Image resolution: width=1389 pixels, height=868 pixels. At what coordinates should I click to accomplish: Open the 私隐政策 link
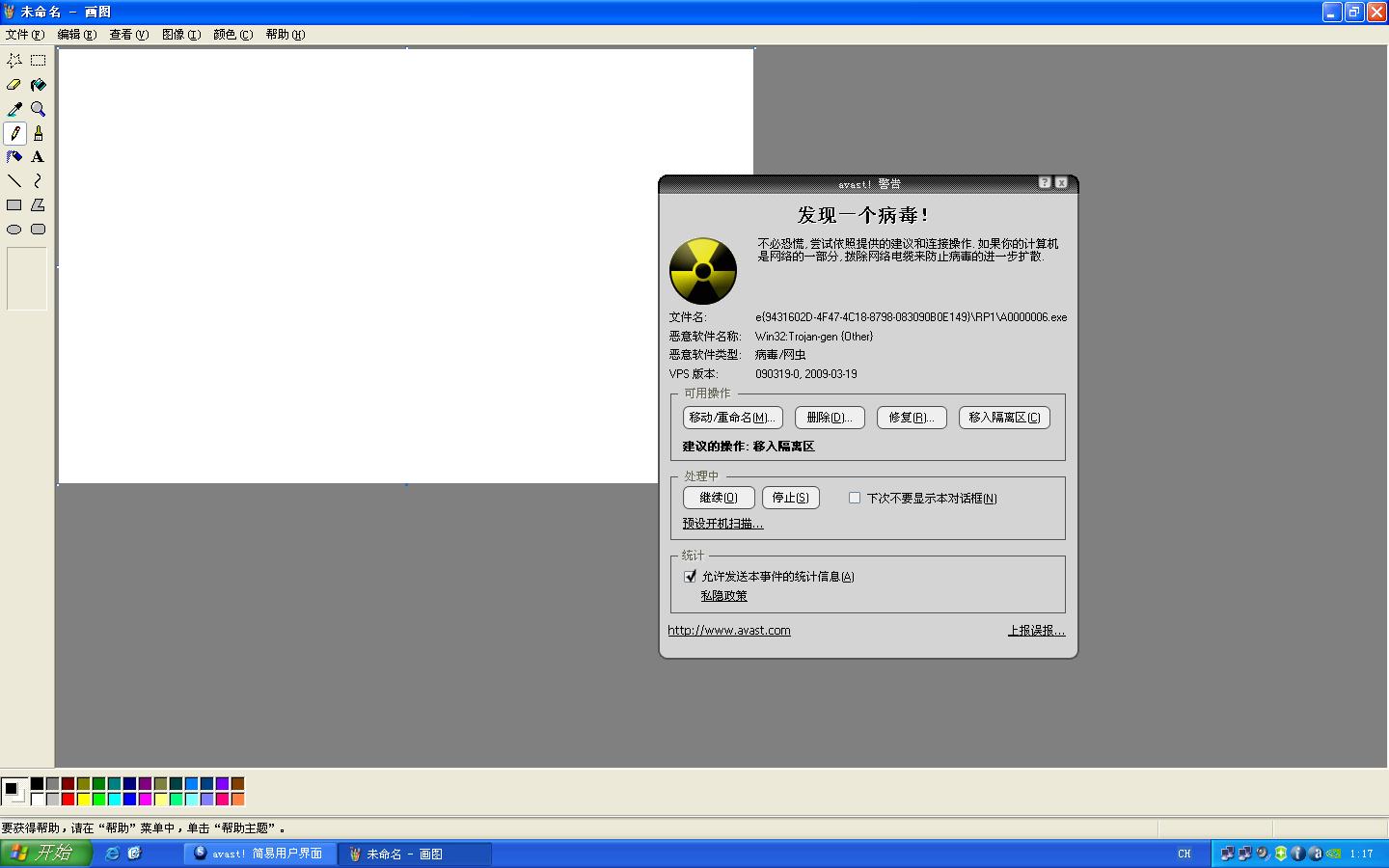click(724, 596)
